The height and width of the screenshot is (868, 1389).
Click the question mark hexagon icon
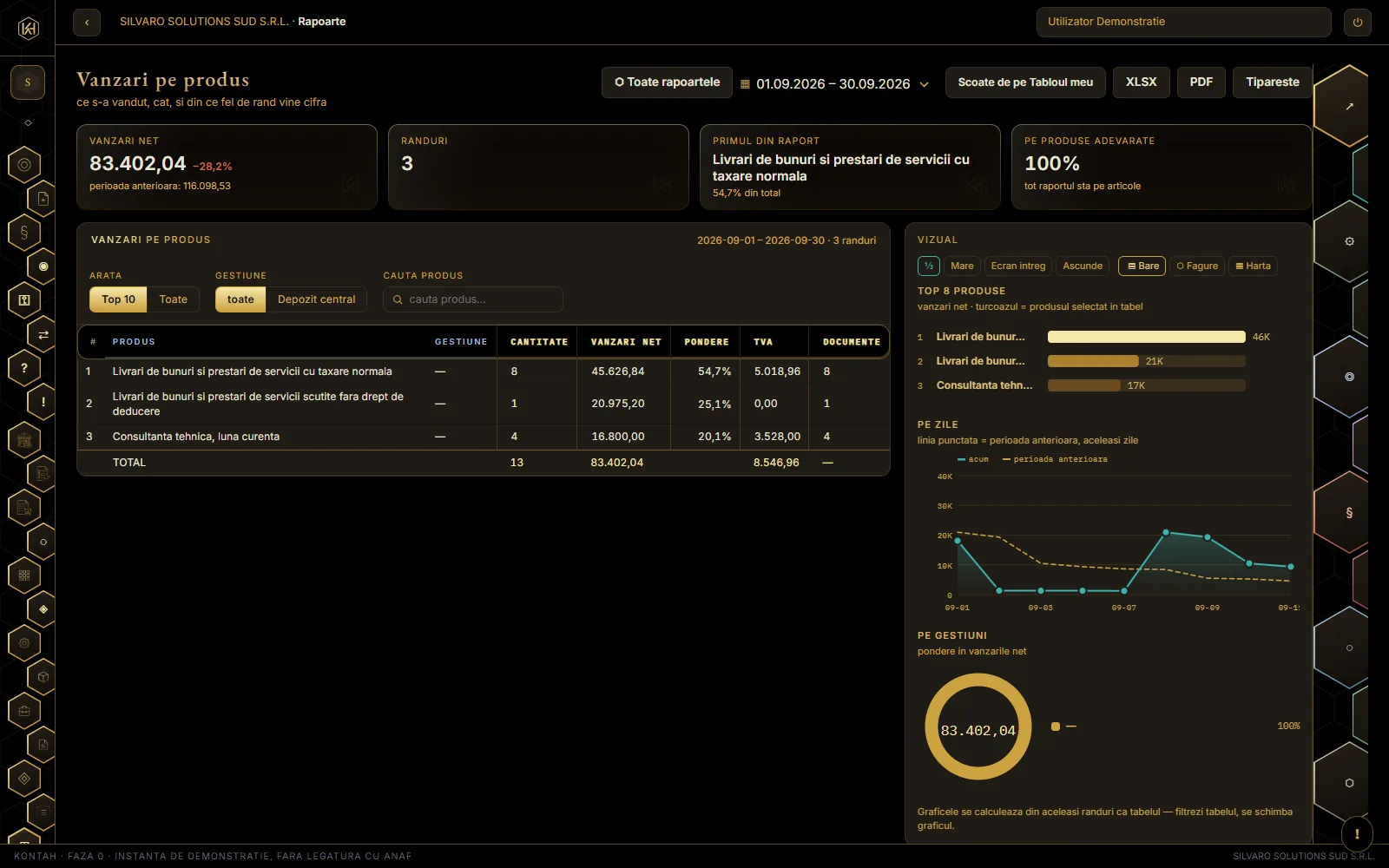24,368
